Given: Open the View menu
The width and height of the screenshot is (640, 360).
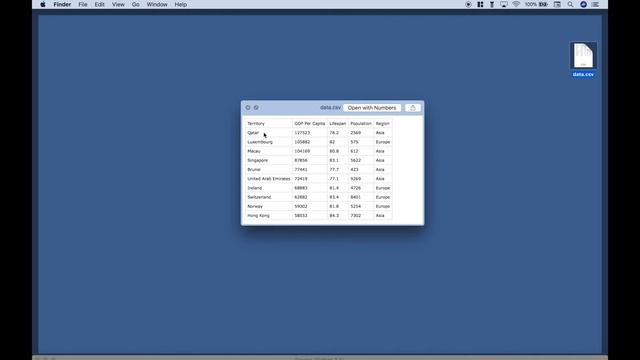Looking at the screenshot, I should pyautogui.click(x=118, y=4).
